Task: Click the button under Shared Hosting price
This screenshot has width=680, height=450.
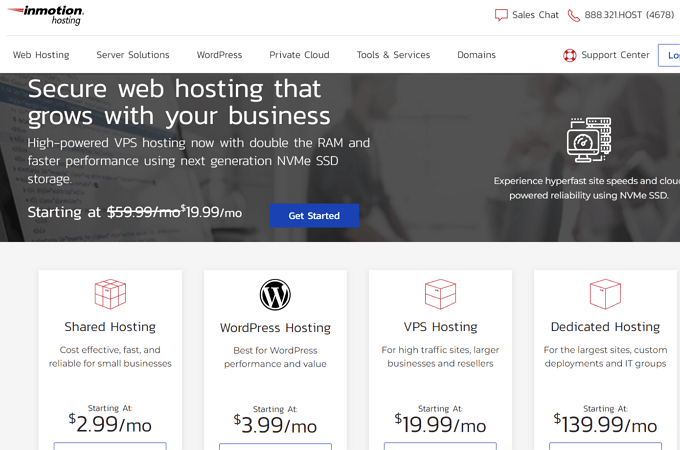Action: (110, 446)
